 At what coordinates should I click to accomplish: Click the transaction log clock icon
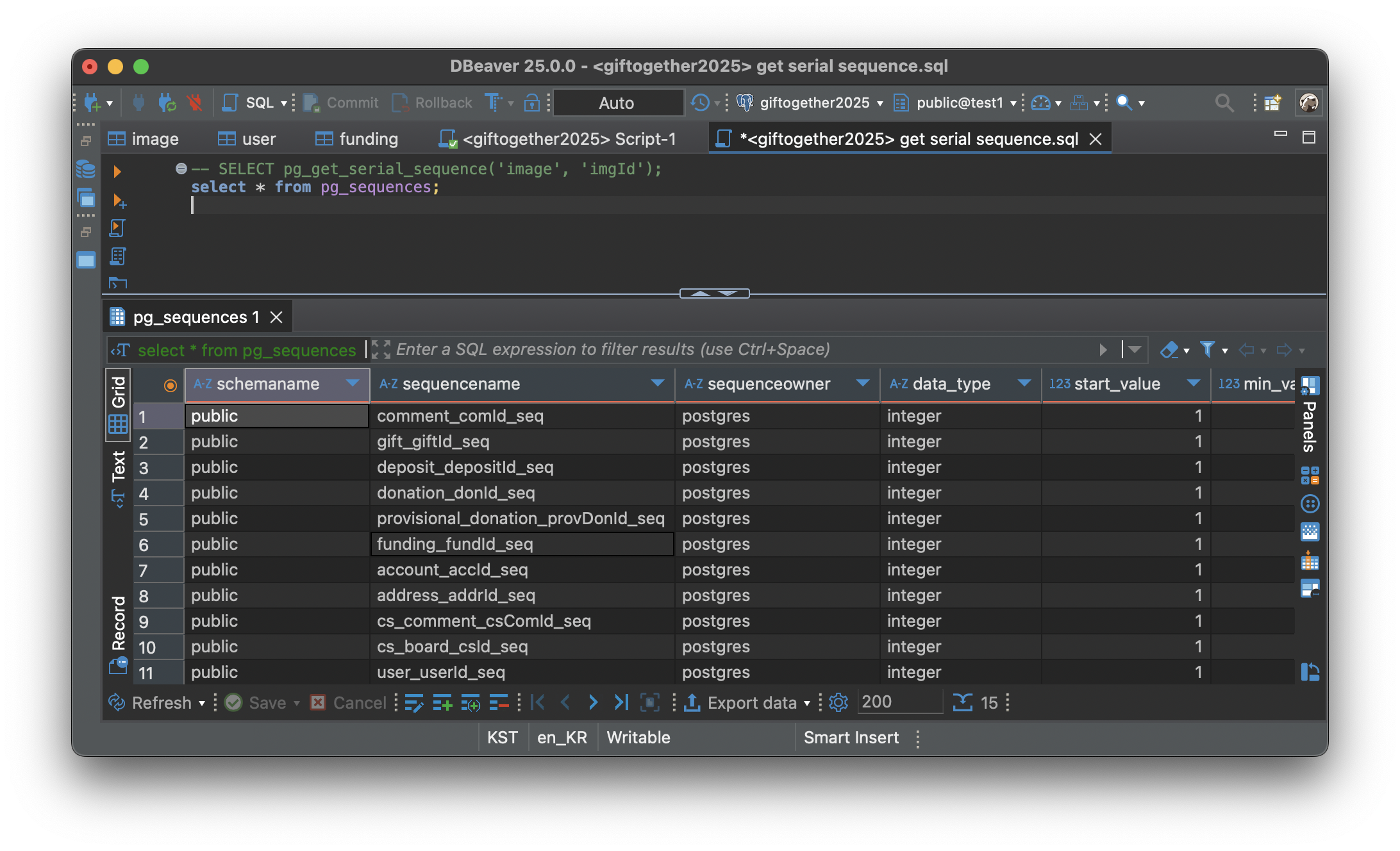(700, 103)
